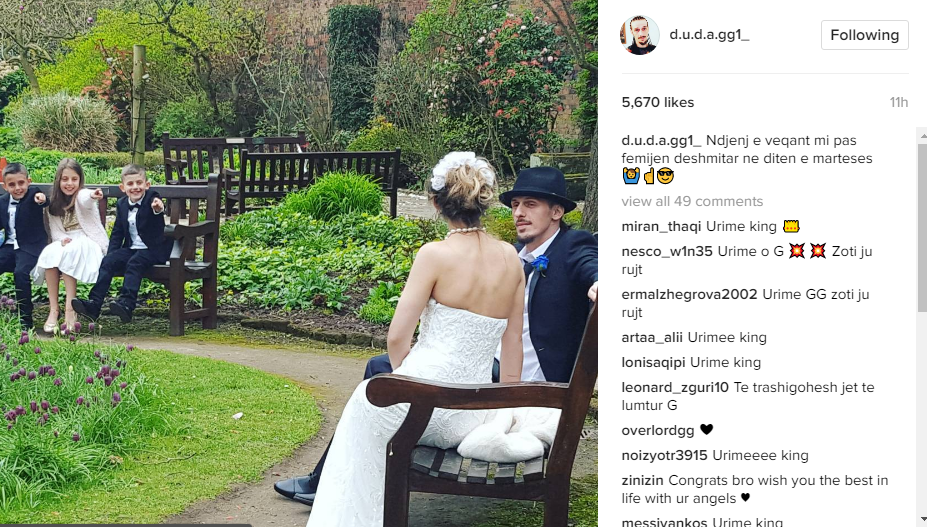Select lonisaqipi username

click(653, 363)
